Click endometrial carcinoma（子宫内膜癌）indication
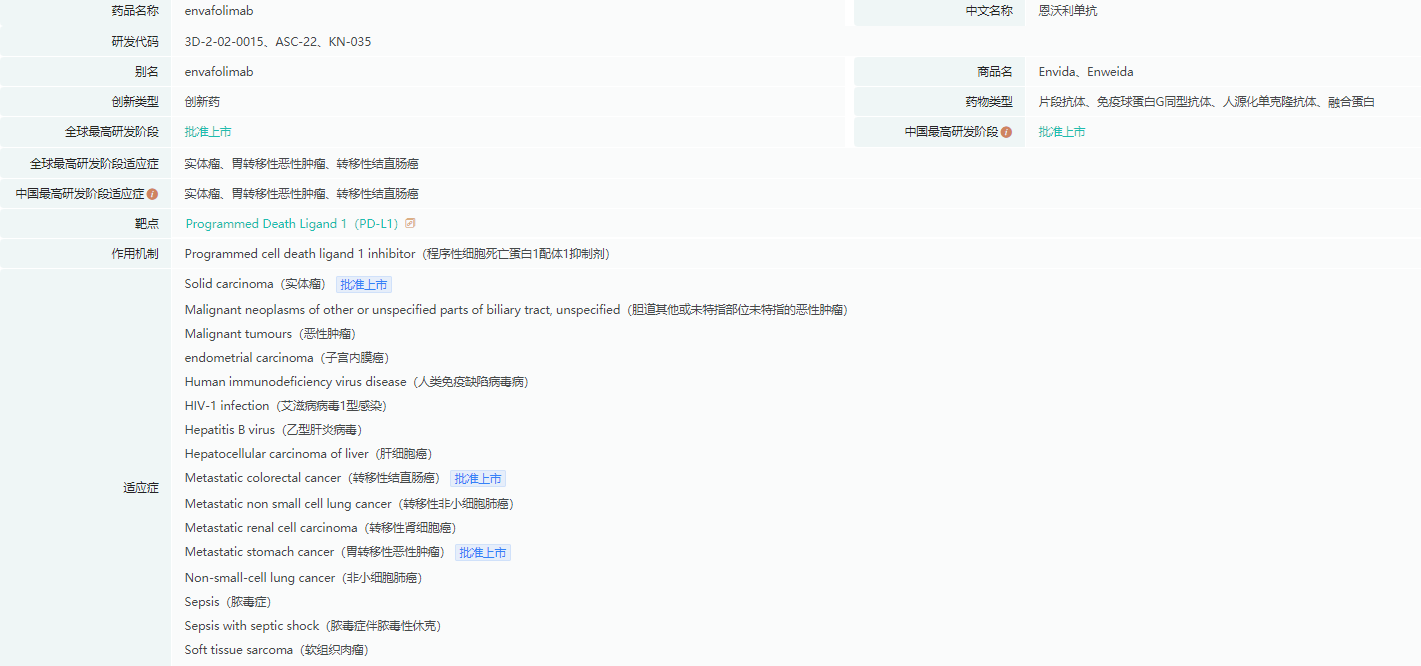The image size is (1421, 666). click(287, 358)
